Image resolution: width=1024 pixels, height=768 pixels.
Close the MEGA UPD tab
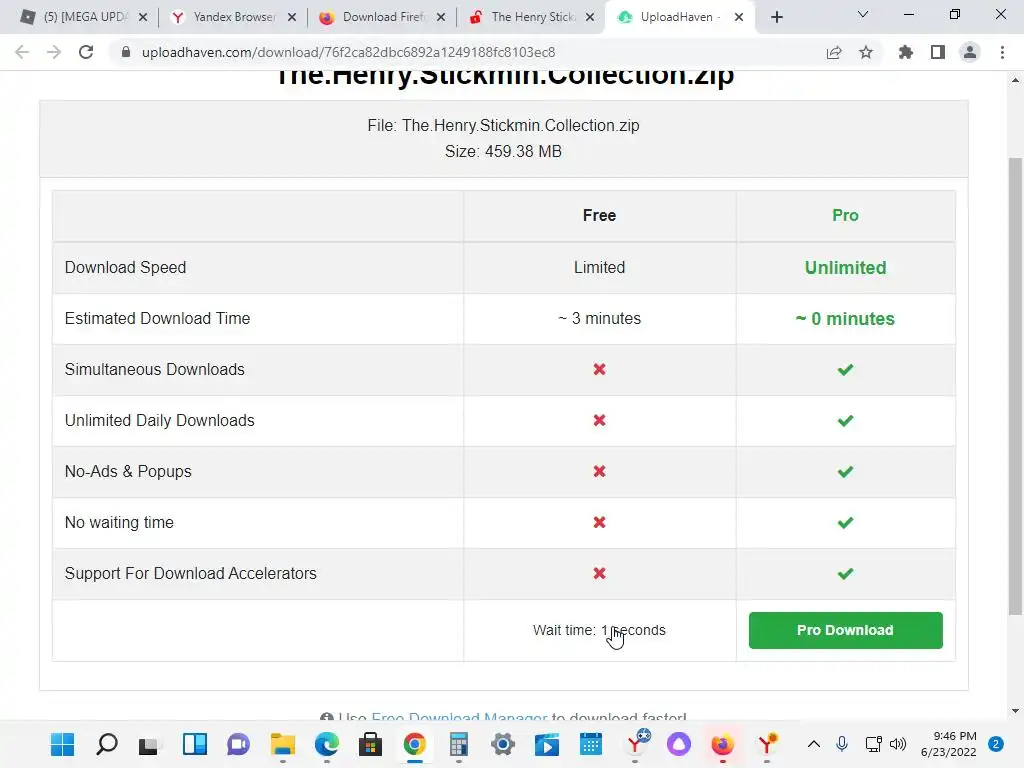coord(143,18)
